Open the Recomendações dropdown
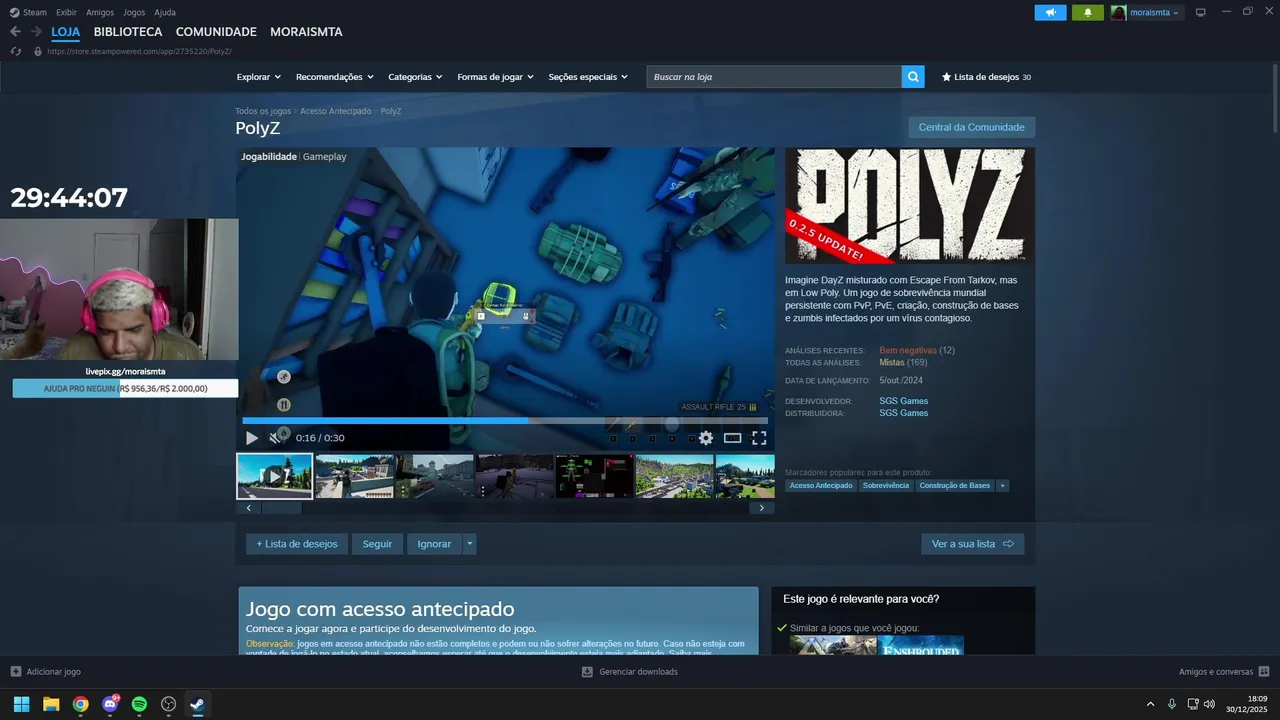1280x720 pixels. point(335,77)
